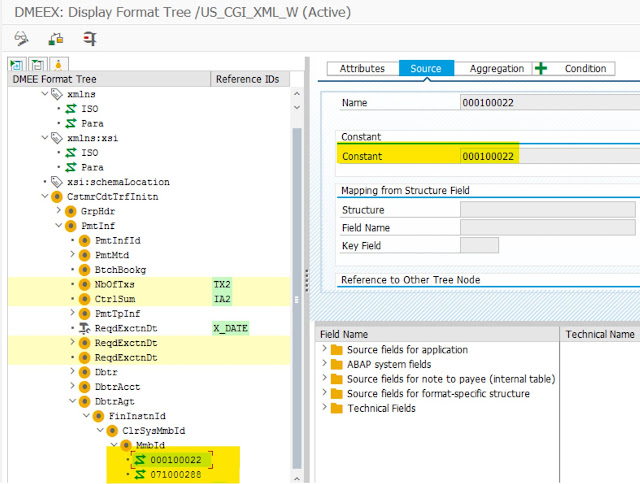Click the ClrSysMmbId element icon
Image resolution: width=640 pixels, height=484 pixels.
click(x=112, y=431)
